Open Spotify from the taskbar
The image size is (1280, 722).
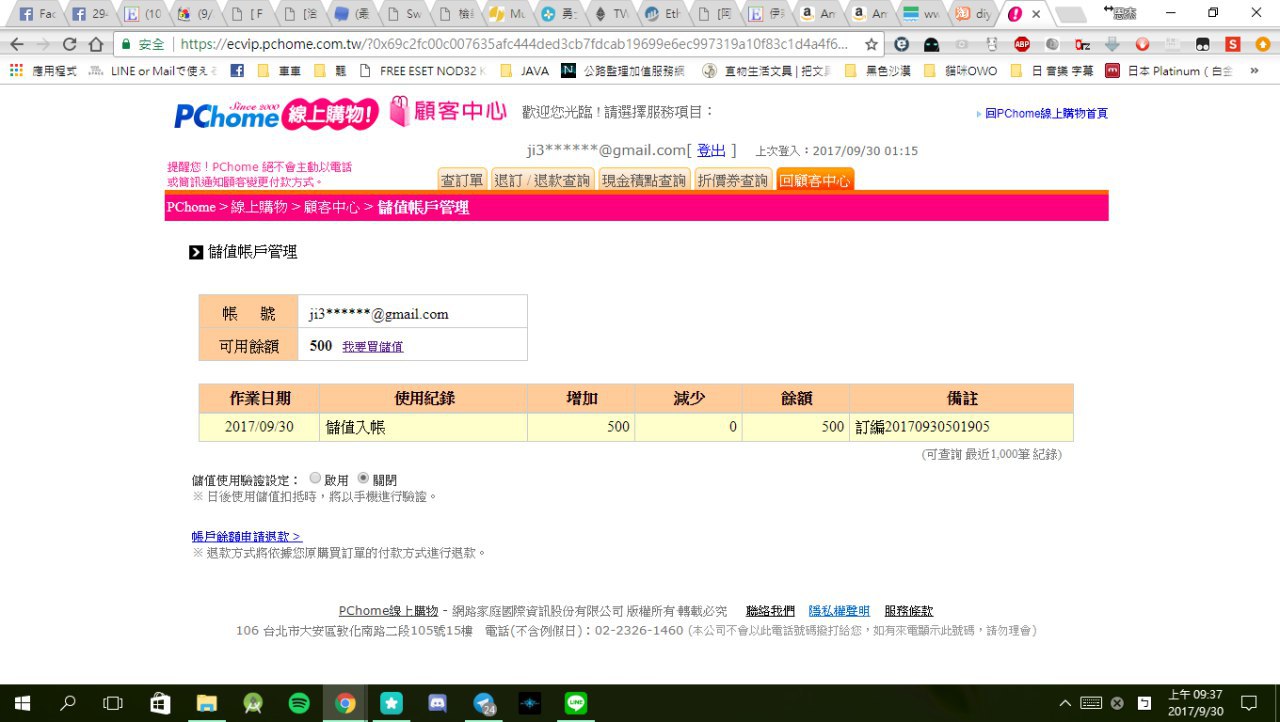point(299,703)
